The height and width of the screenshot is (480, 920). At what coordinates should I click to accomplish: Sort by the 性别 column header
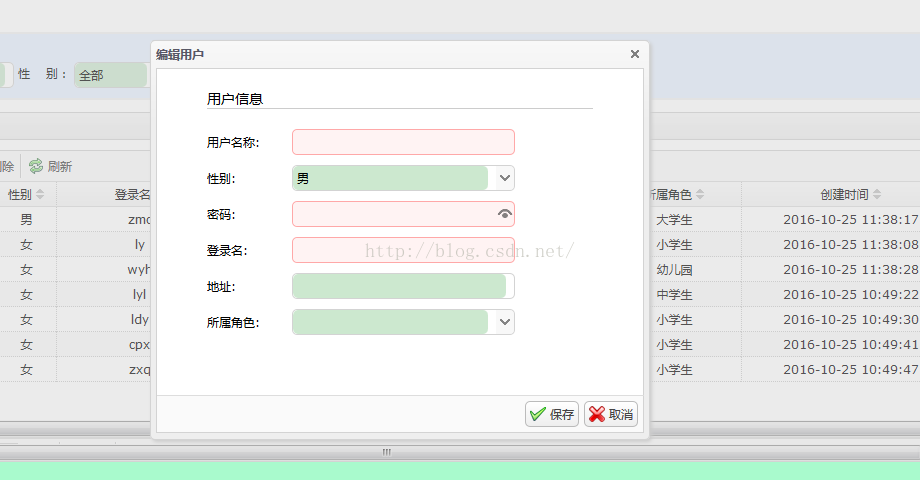[26, 194]
